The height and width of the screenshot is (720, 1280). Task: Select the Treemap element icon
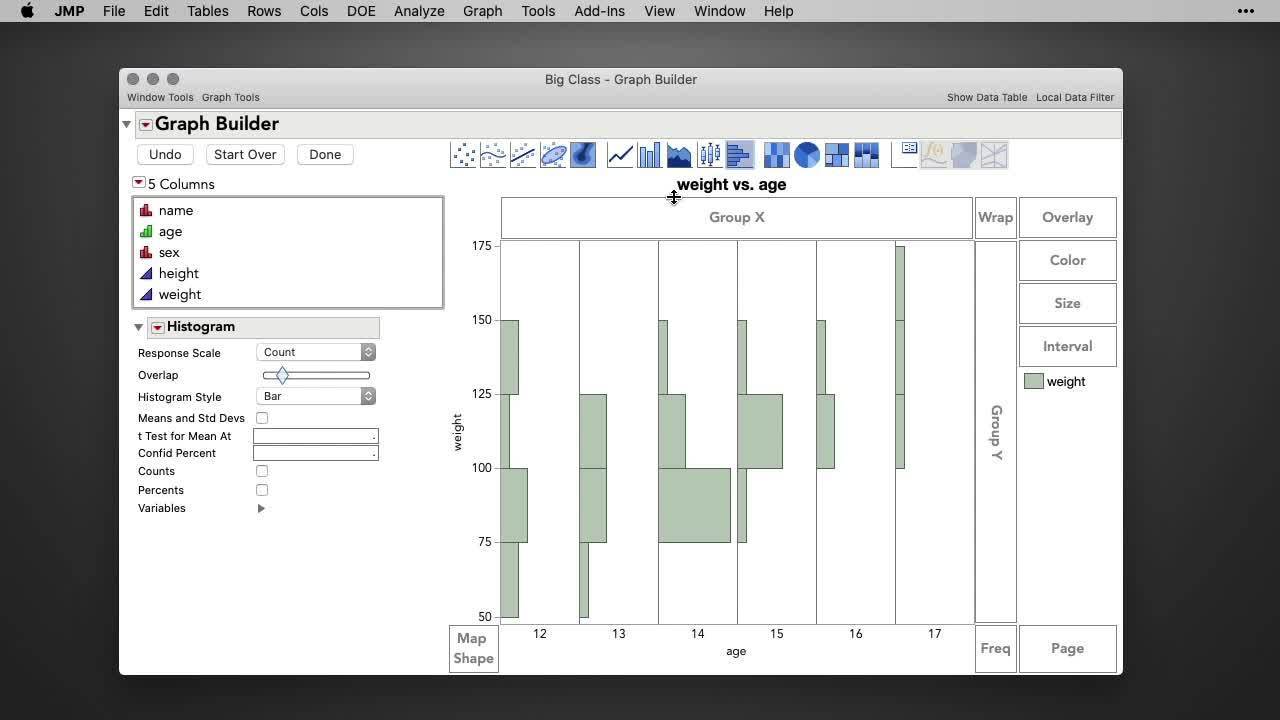coord(837,155)
